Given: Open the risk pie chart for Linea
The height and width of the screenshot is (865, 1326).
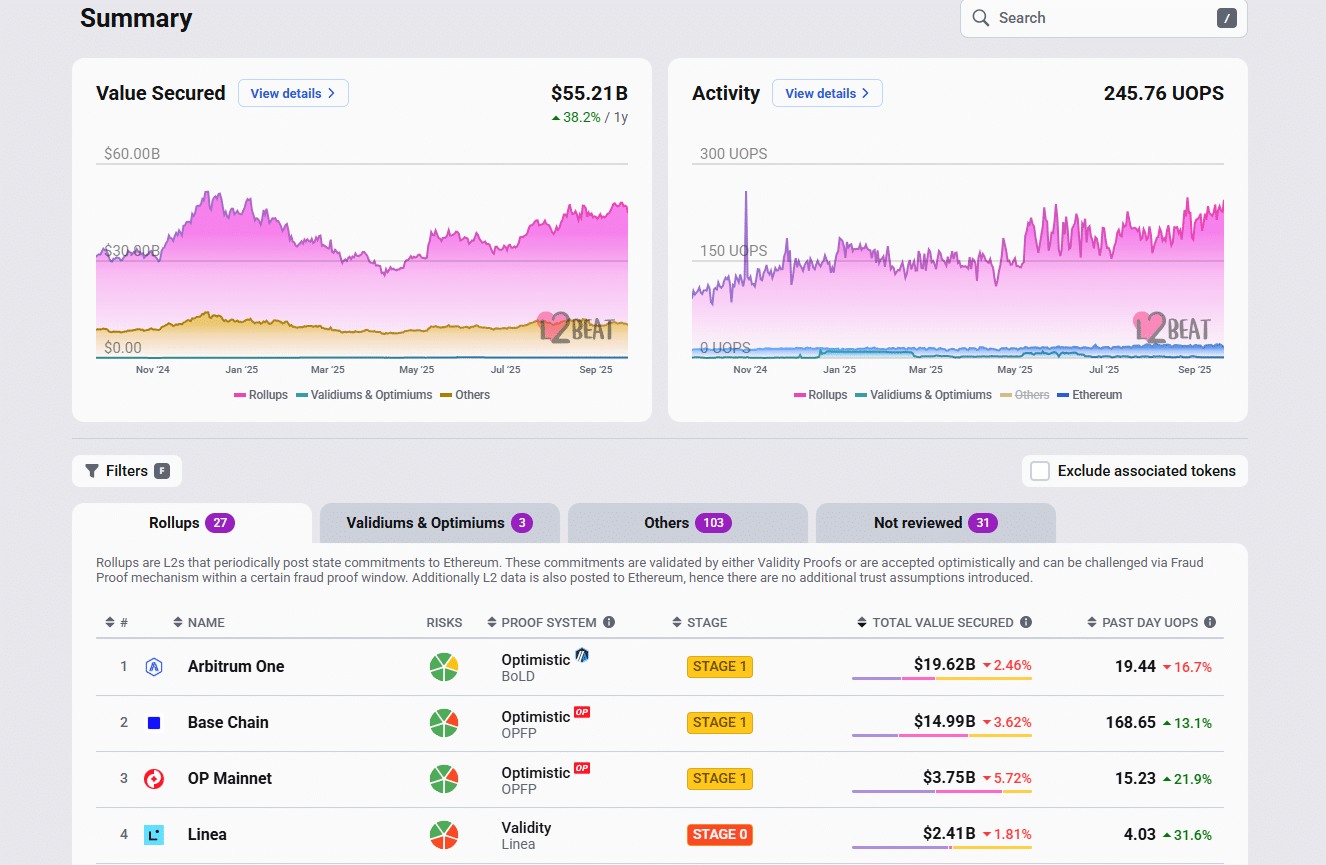Looking at the screenshot, I should 444,835.
